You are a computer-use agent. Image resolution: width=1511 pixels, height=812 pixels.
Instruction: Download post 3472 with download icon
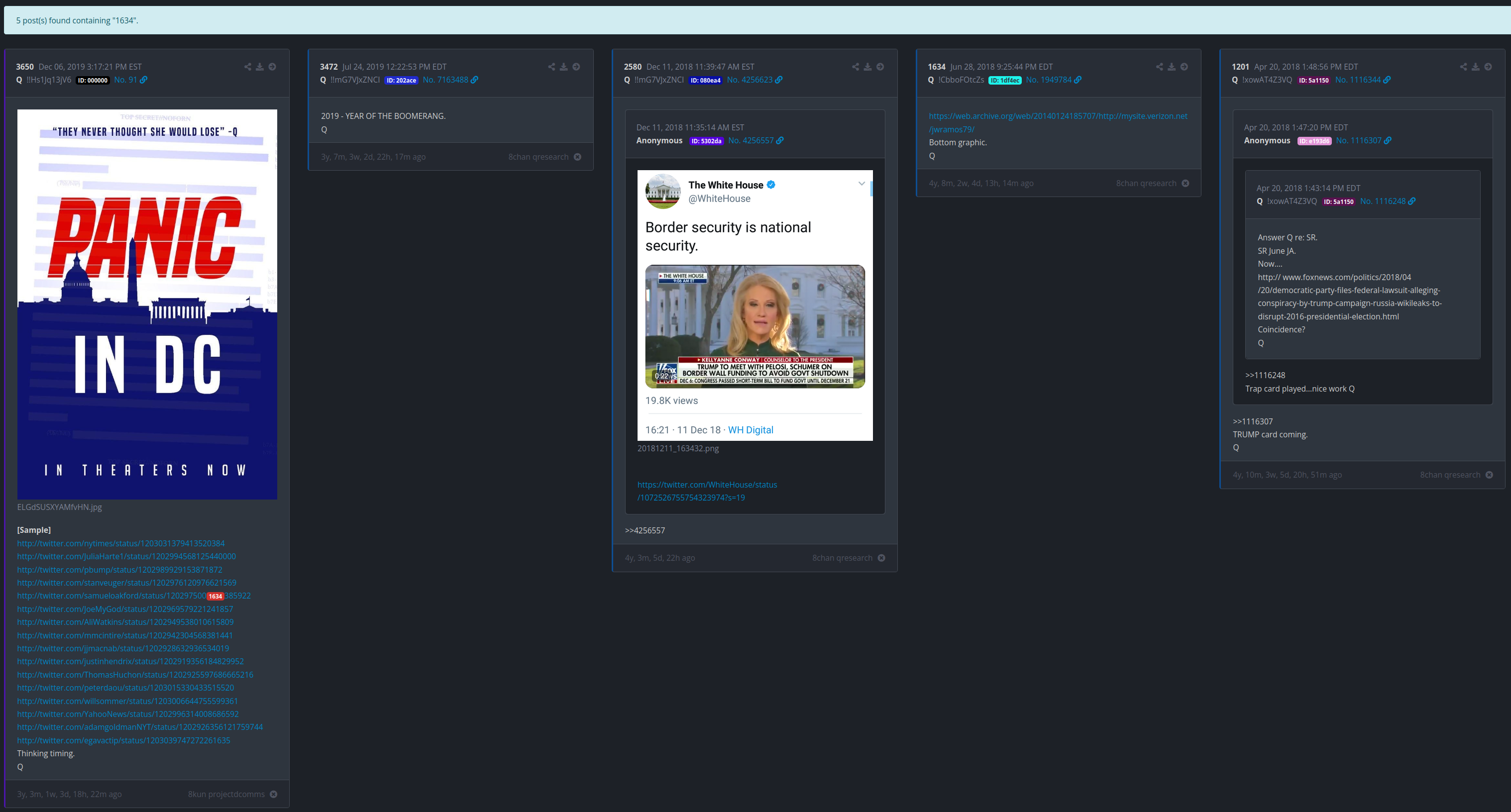pyautogui.click(x=563, y=67)
